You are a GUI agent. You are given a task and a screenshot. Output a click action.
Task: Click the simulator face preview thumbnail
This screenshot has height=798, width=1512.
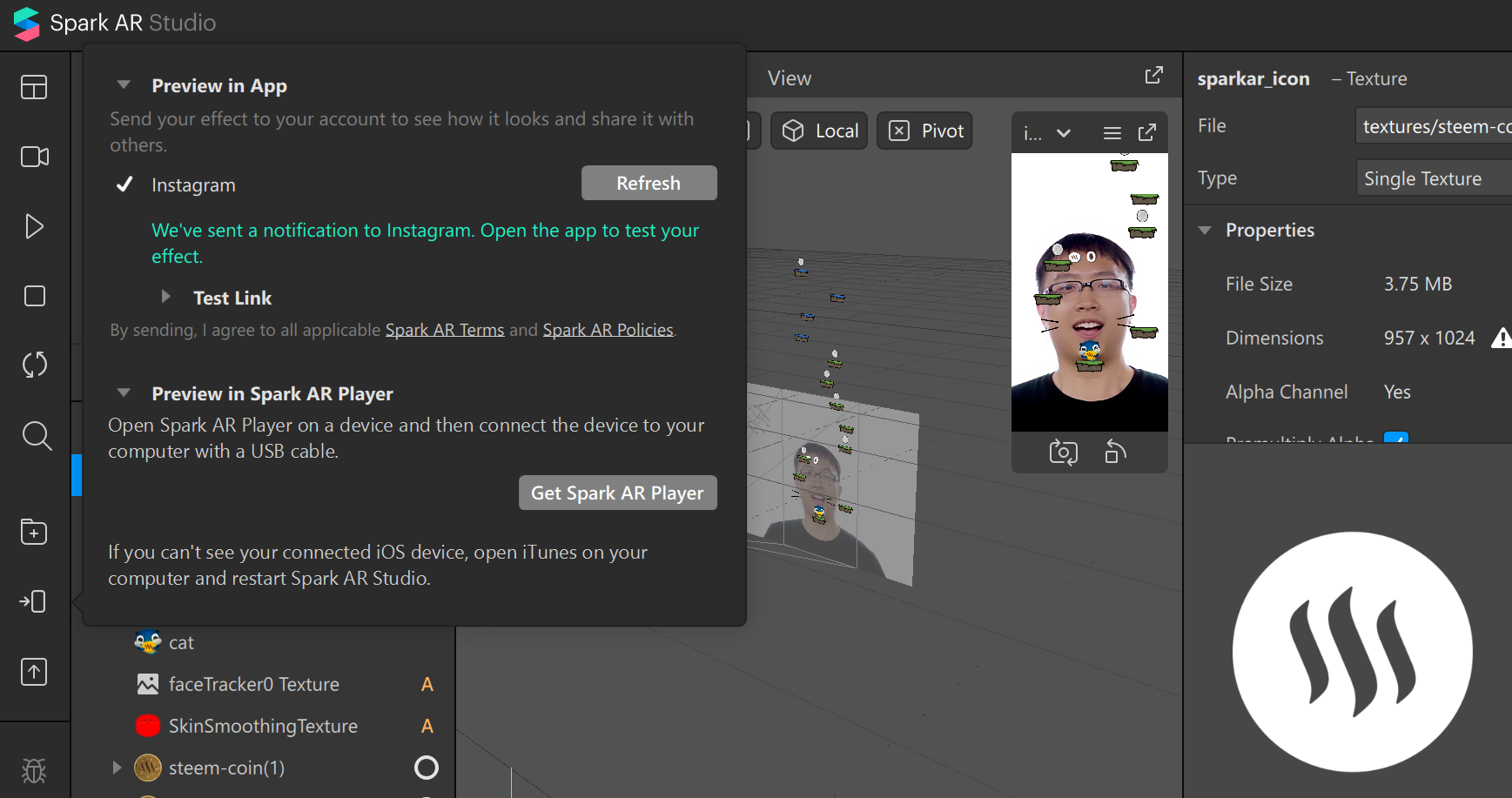pos(1090,292)
